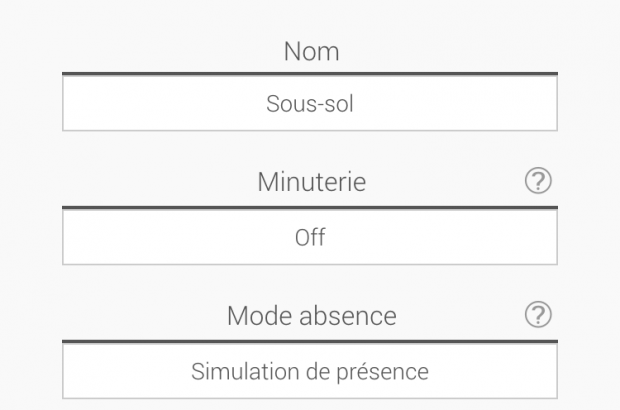Click the Mode absence help icon
This screenshot has width=620, height=410.
(539, 315)
